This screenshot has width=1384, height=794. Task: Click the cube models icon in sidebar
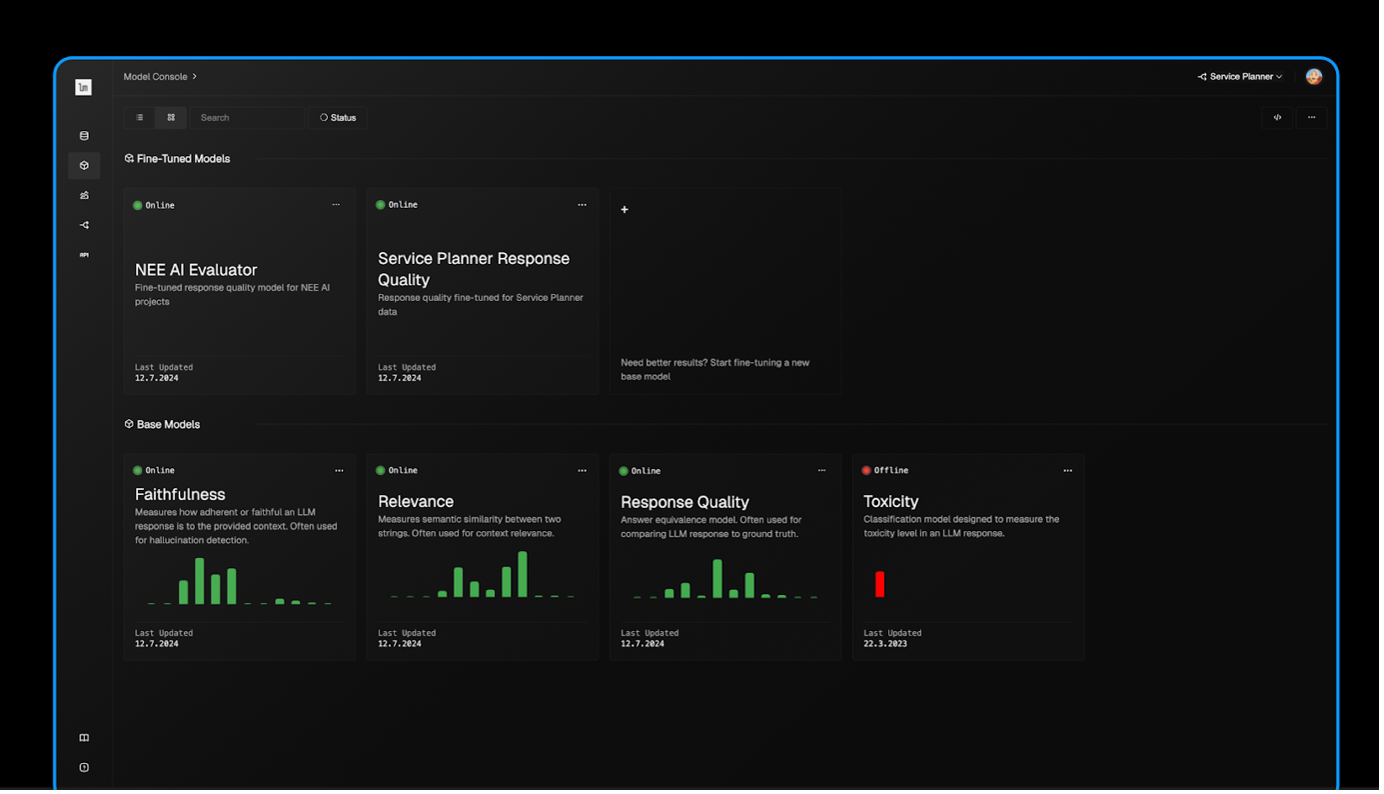(x=84, y=165)
